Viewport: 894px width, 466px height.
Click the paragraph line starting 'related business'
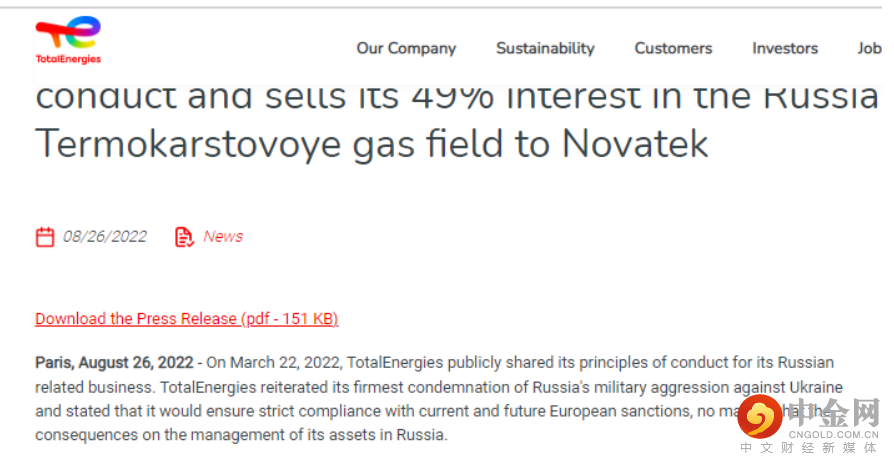(x=438, y=386)
